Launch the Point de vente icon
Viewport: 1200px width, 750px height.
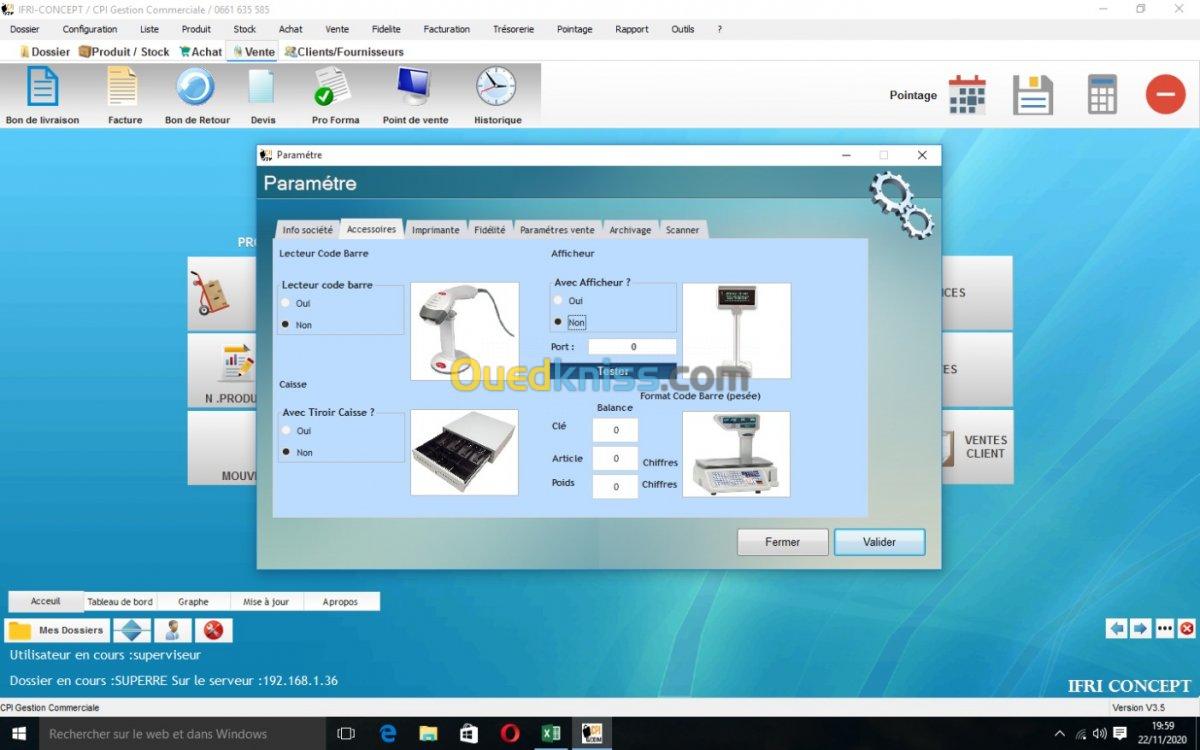tap(415, 89)
